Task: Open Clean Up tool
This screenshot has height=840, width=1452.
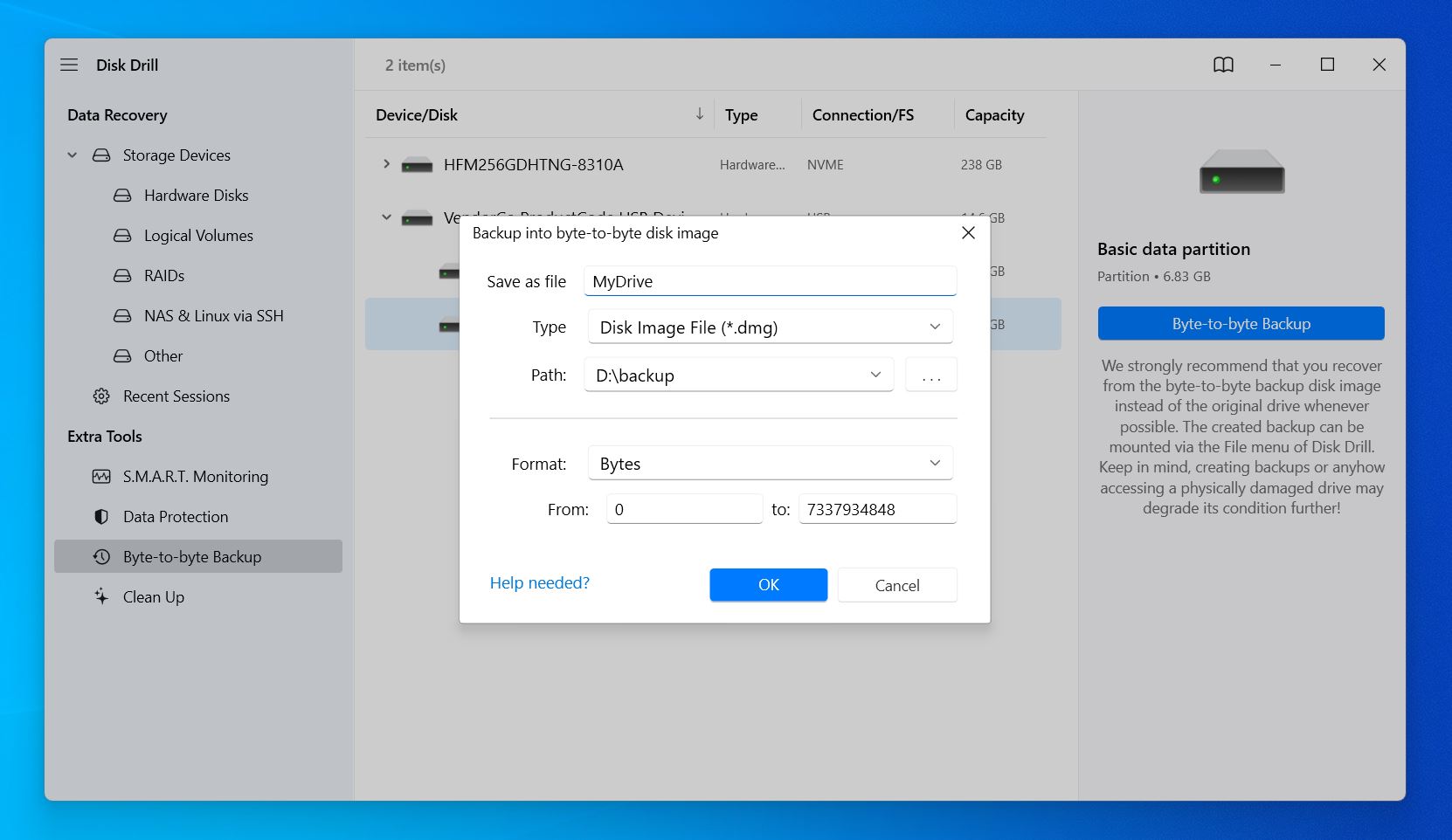Action: pos(154,597)
